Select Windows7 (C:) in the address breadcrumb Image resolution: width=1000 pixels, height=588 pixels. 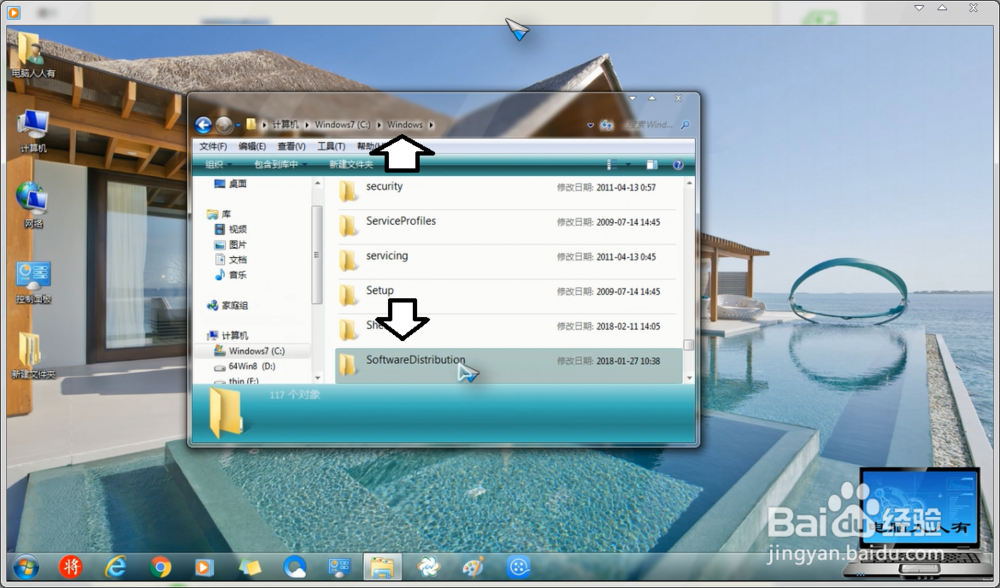coord(342,124)
